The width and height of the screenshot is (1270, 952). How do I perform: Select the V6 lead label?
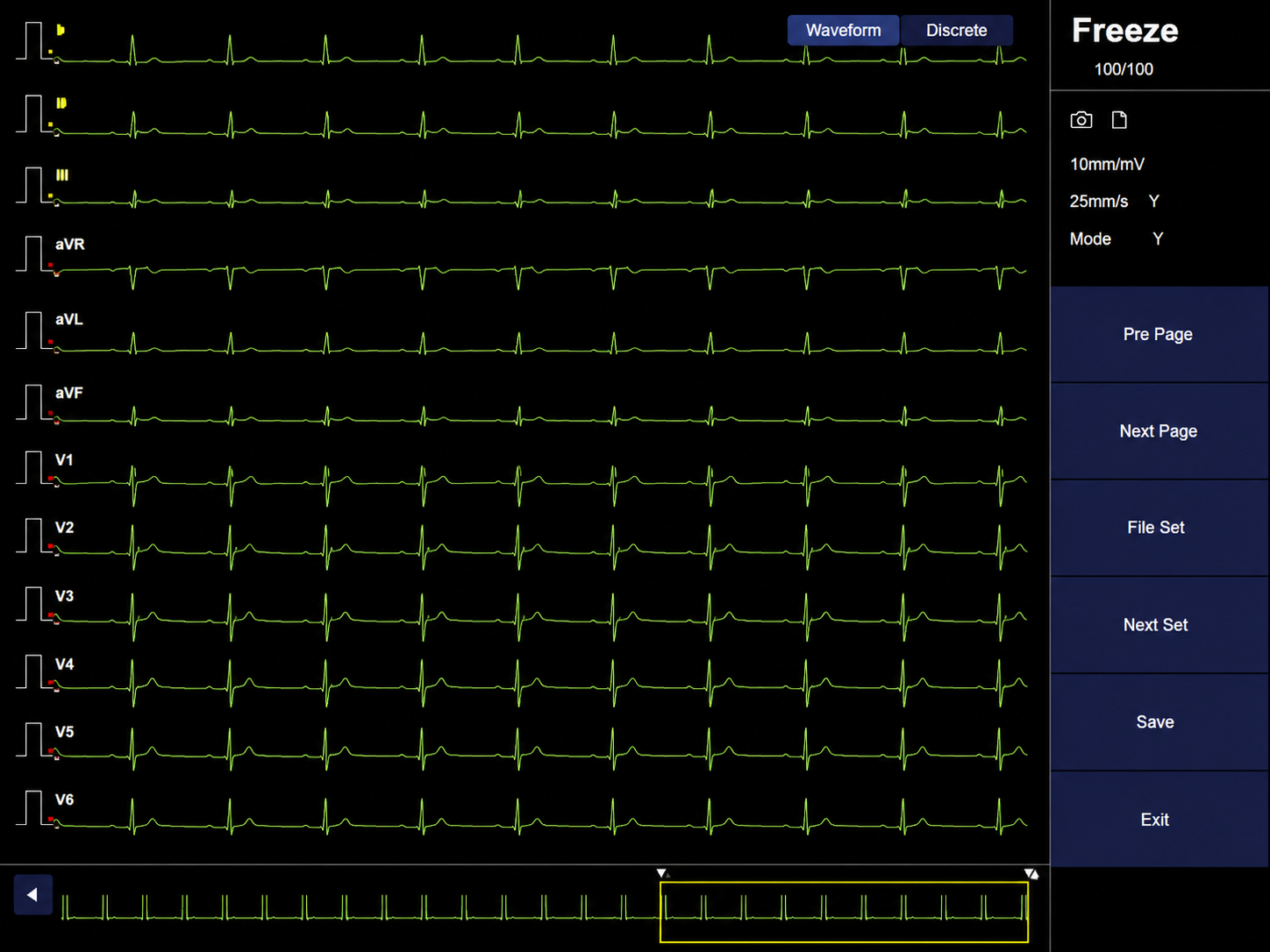pos(64,799)
